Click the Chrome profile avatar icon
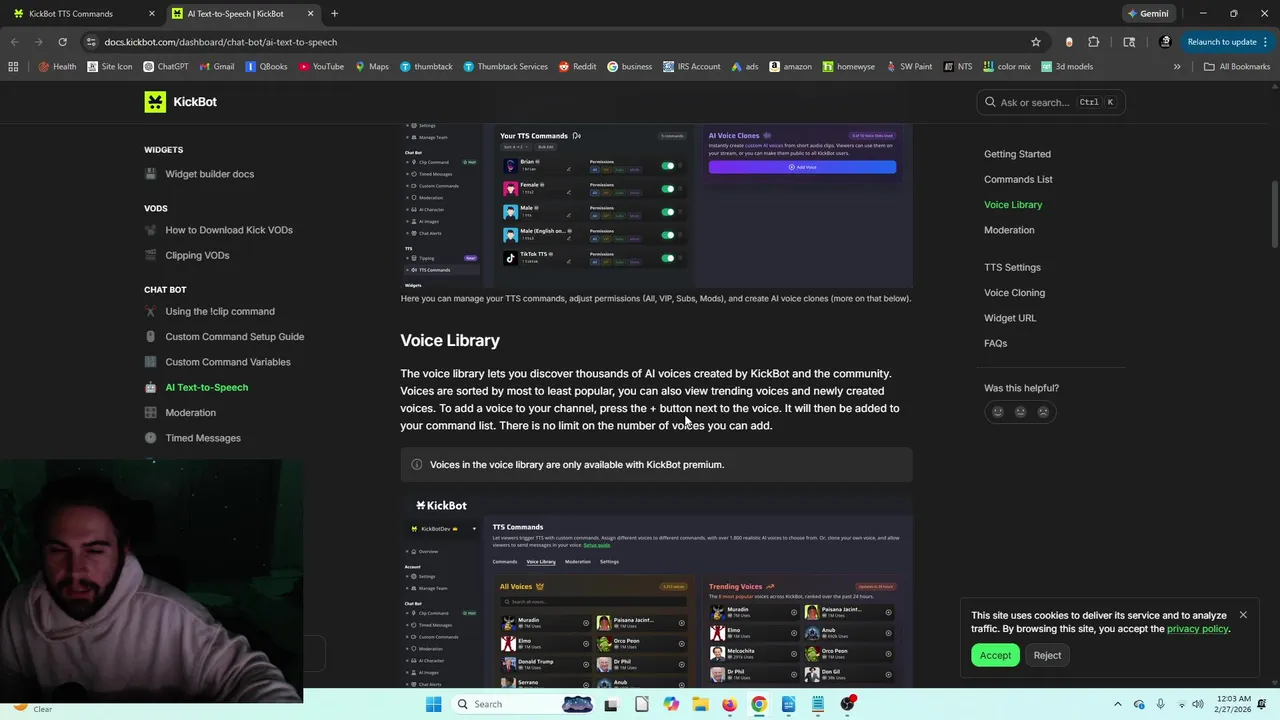1280x720 pixels. [1165, 42]
